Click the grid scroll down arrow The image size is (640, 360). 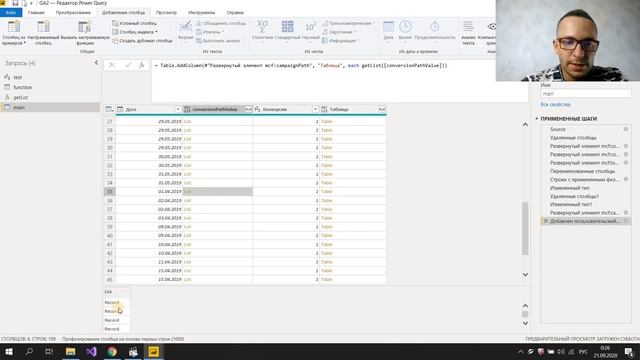point(525,275)
